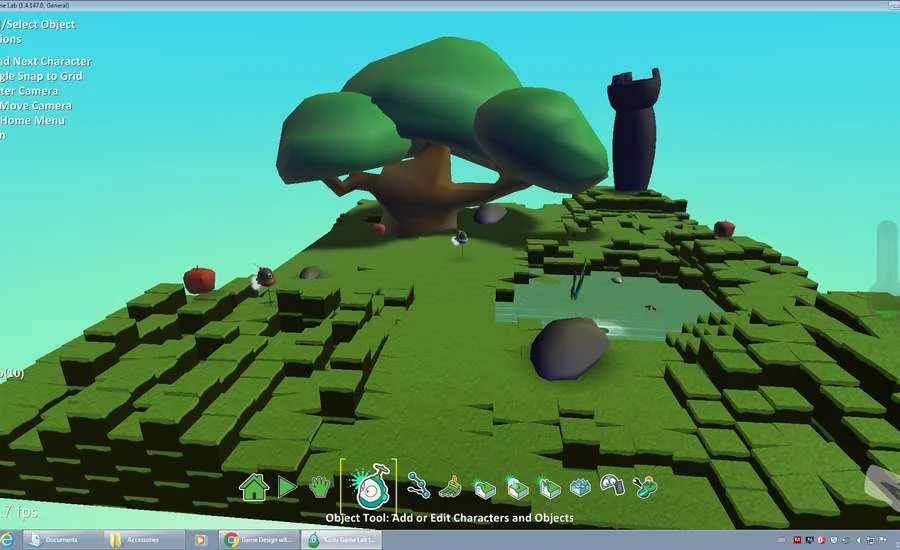Select the Ground Brush paint tool
The height and width of the screenshot is (550, 900).
pyautogui.click(x=450, y=487)
